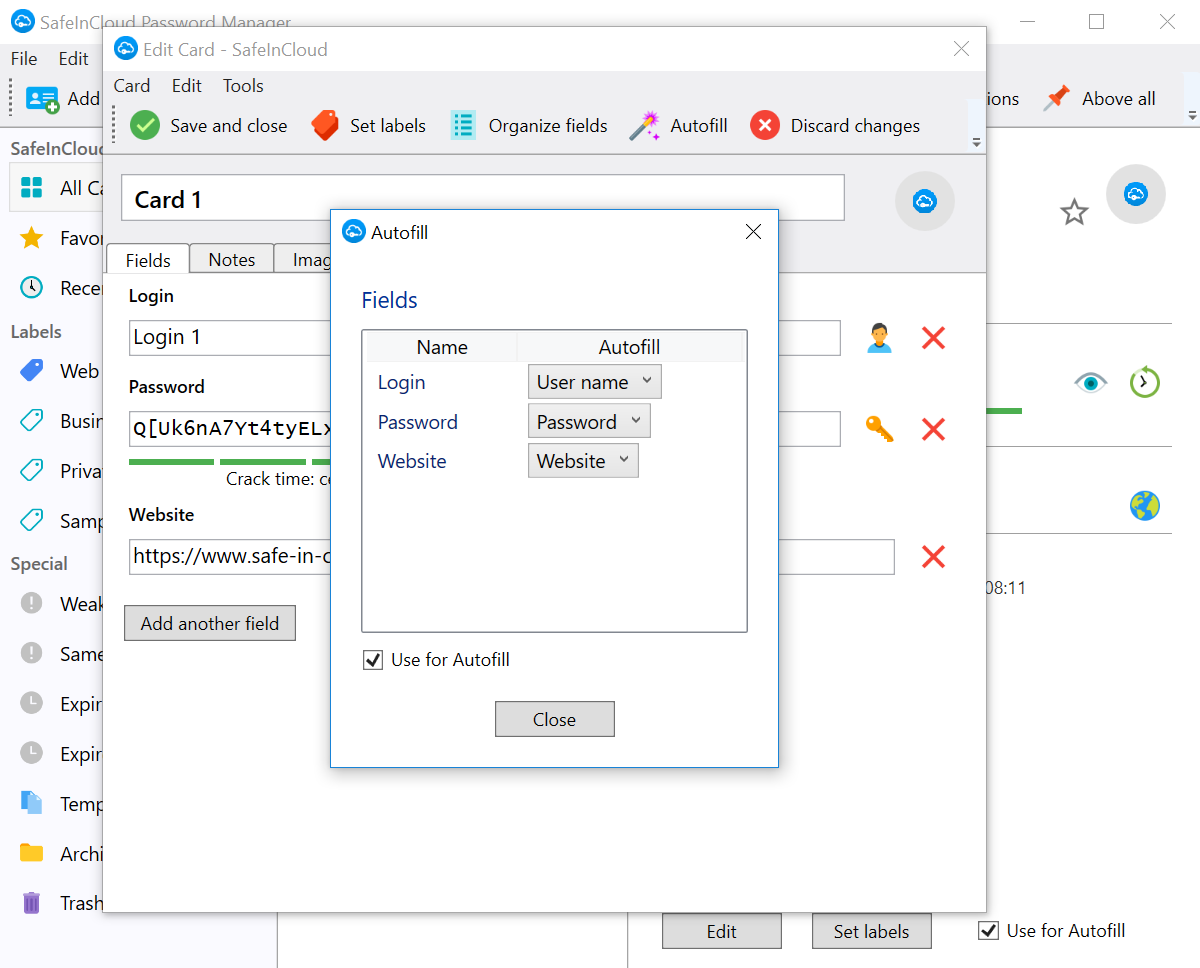This screenshot has width=1200, height=968.
Task: Click the user avatar icon beside Login field
Action: (880, 338)
